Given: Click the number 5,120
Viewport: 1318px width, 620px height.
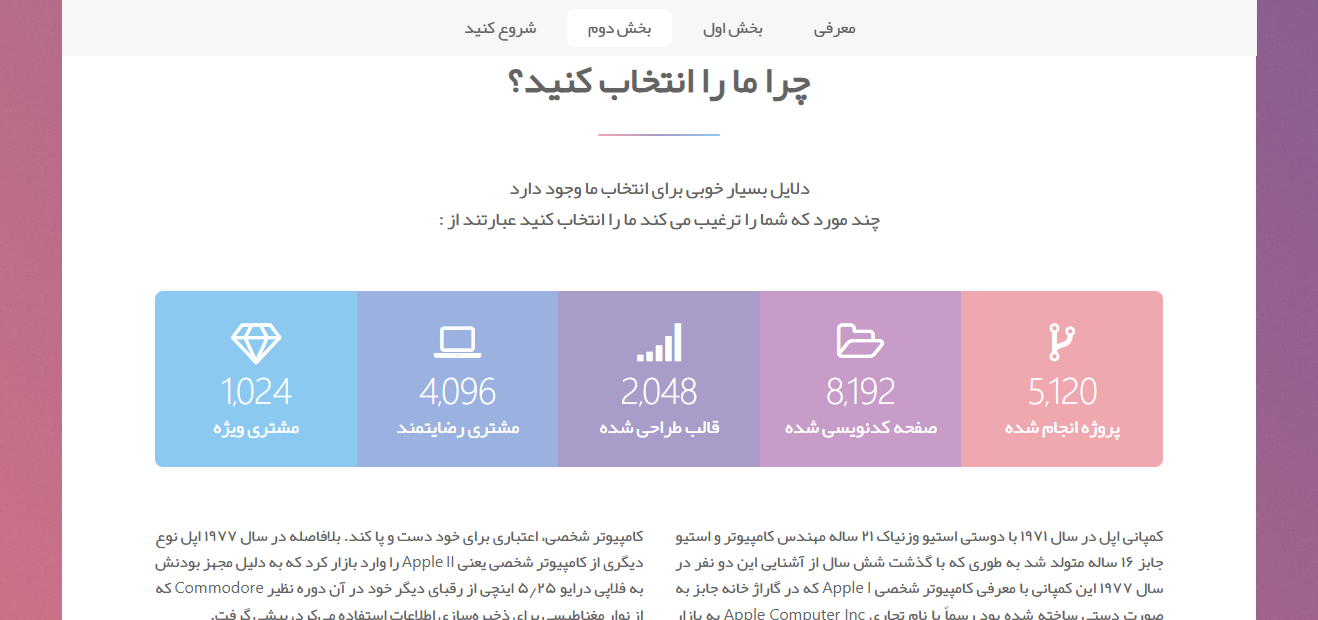Looking at the screenshot, I should click(x=1062, y=391).
